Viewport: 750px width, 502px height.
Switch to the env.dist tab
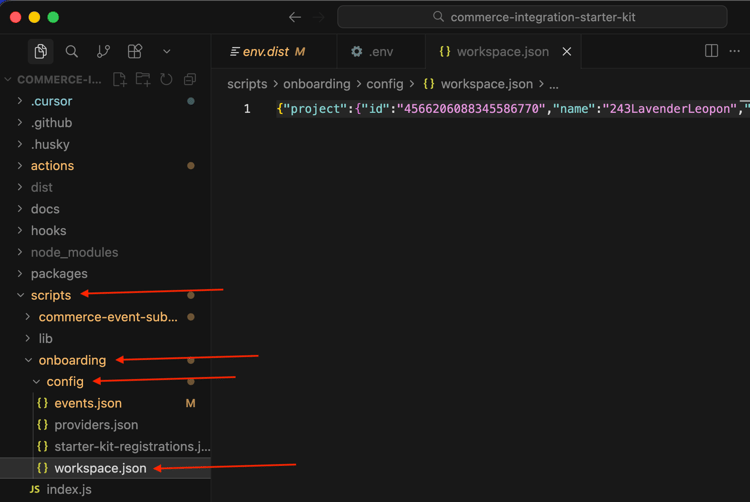click(x=274, y=52)
